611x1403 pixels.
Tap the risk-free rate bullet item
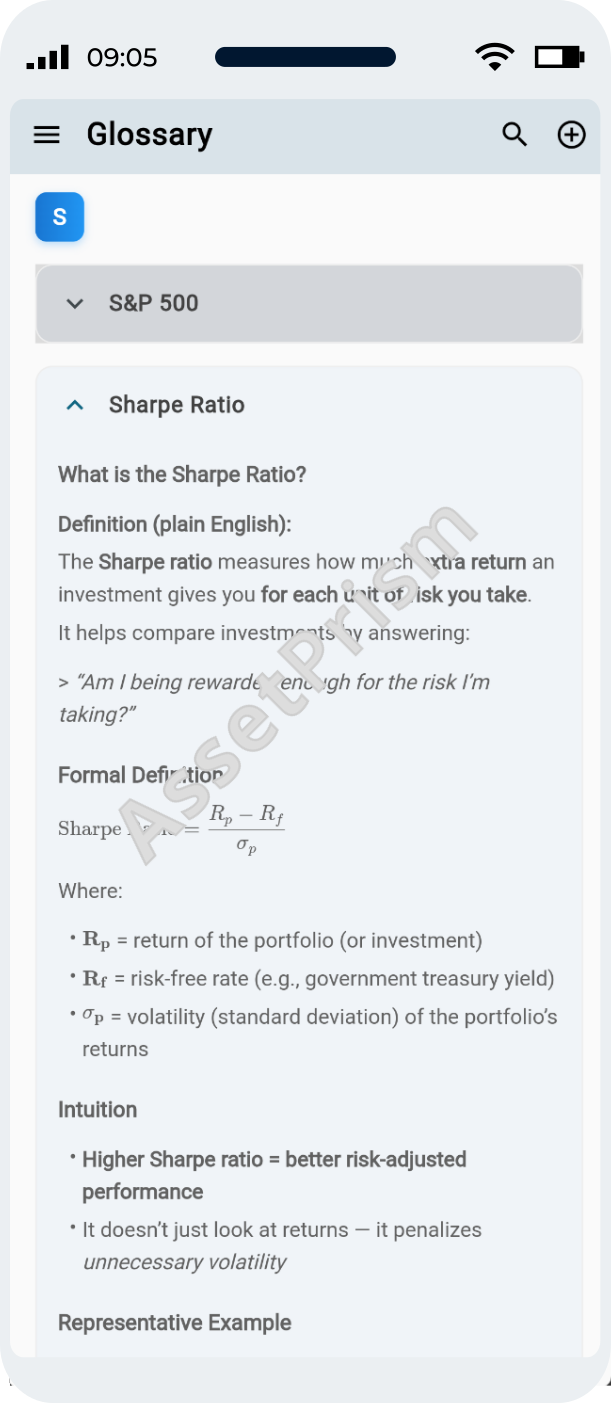tap(318, 979)
